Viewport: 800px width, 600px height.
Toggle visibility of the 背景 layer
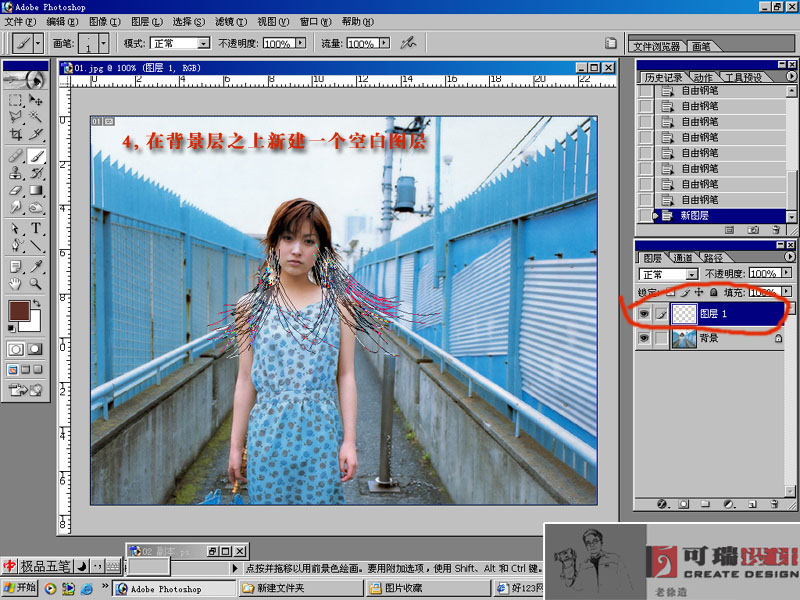click(644, 339)
